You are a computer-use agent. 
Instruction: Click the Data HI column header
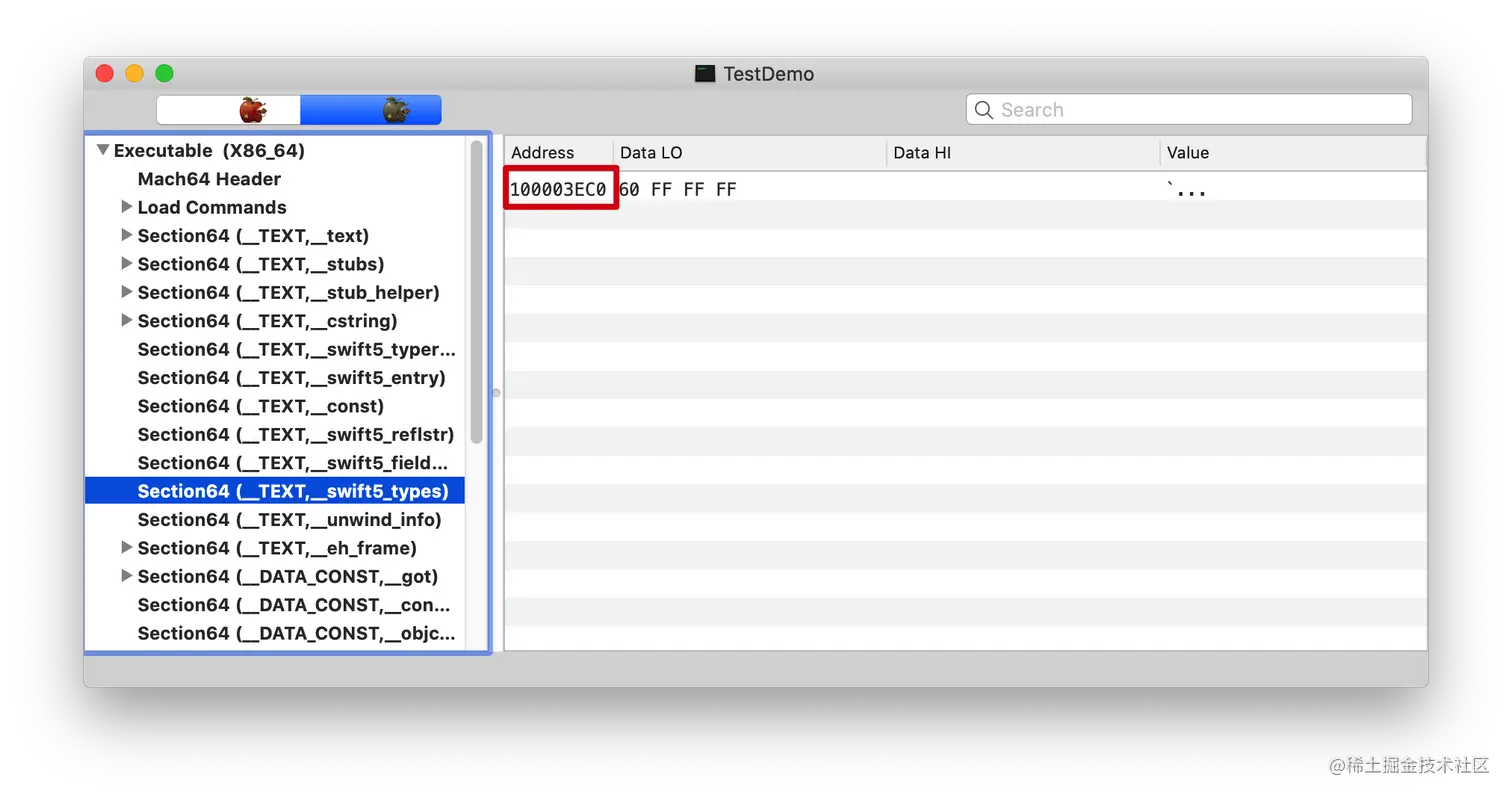1023,153
